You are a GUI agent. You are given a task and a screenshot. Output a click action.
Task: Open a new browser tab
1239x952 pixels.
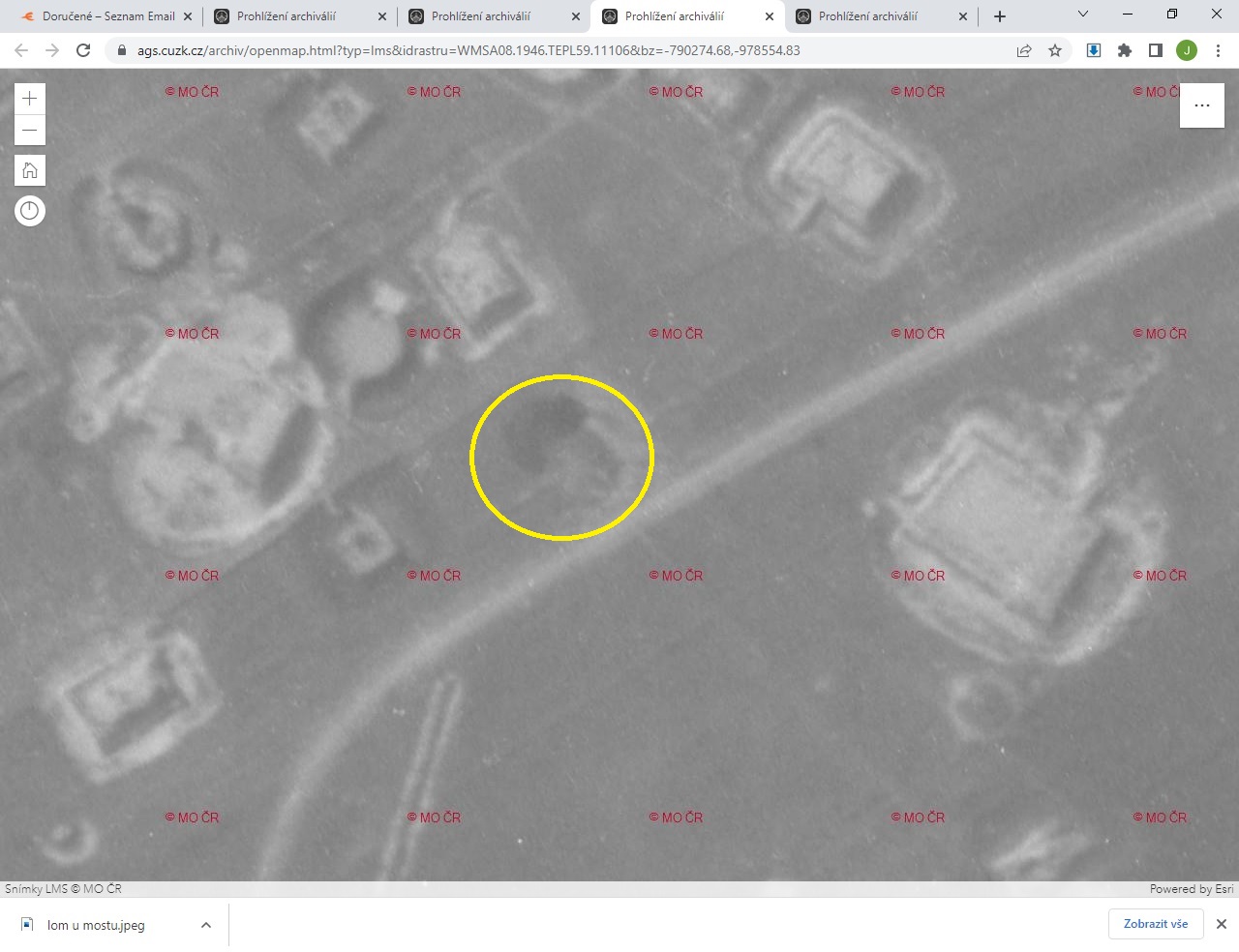click(1000, 16)
